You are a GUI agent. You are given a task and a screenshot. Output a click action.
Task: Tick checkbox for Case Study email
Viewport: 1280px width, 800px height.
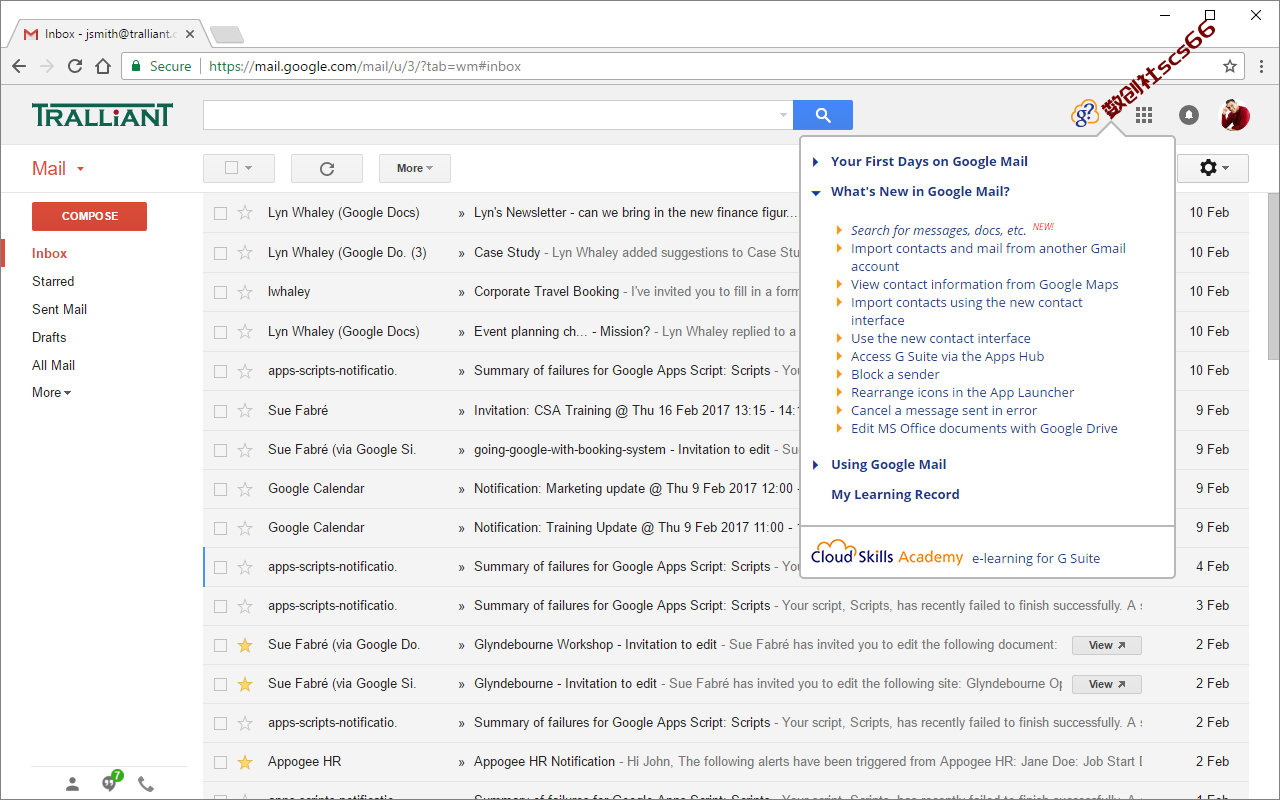220,253
